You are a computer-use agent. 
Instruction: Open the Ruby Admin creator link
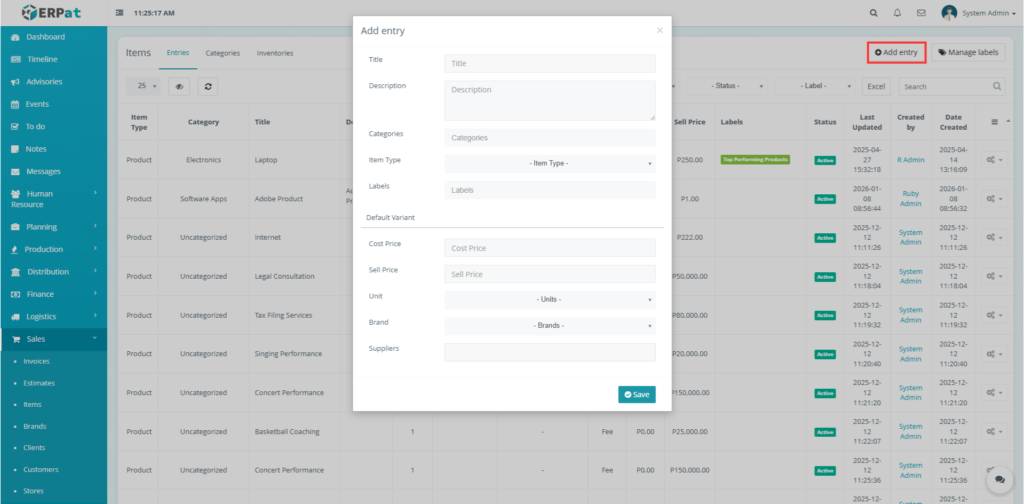(910, 198)
